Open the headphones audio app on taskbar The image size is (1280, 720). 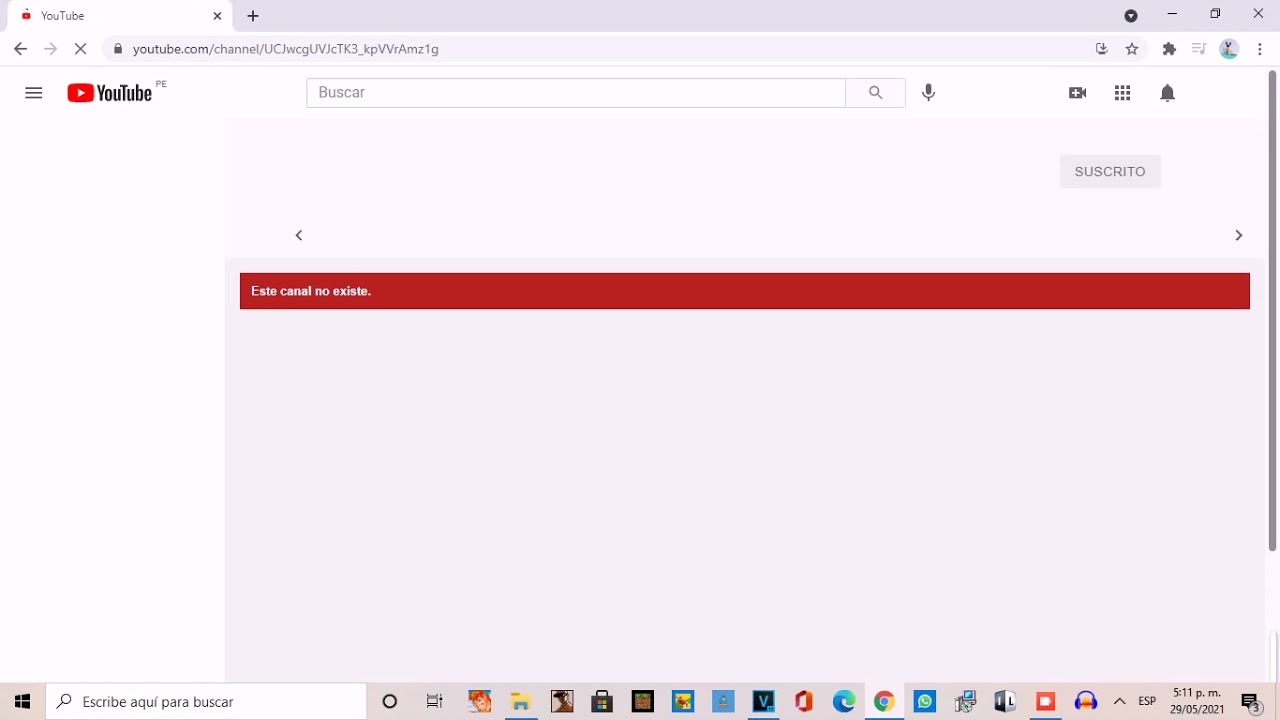(x=1086, y=702)
